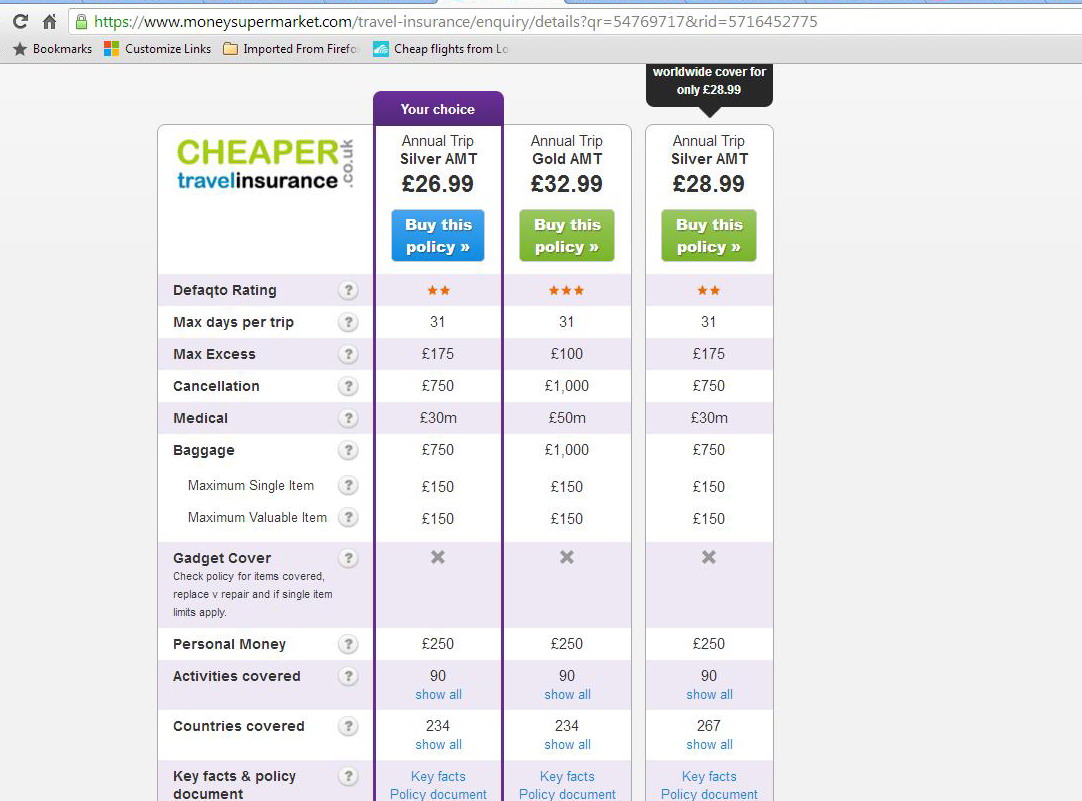The width and height of the screenshot is (1082, 801).
Task: Open Policy document for £26.99 policy
Action: (x=438, y=794)
